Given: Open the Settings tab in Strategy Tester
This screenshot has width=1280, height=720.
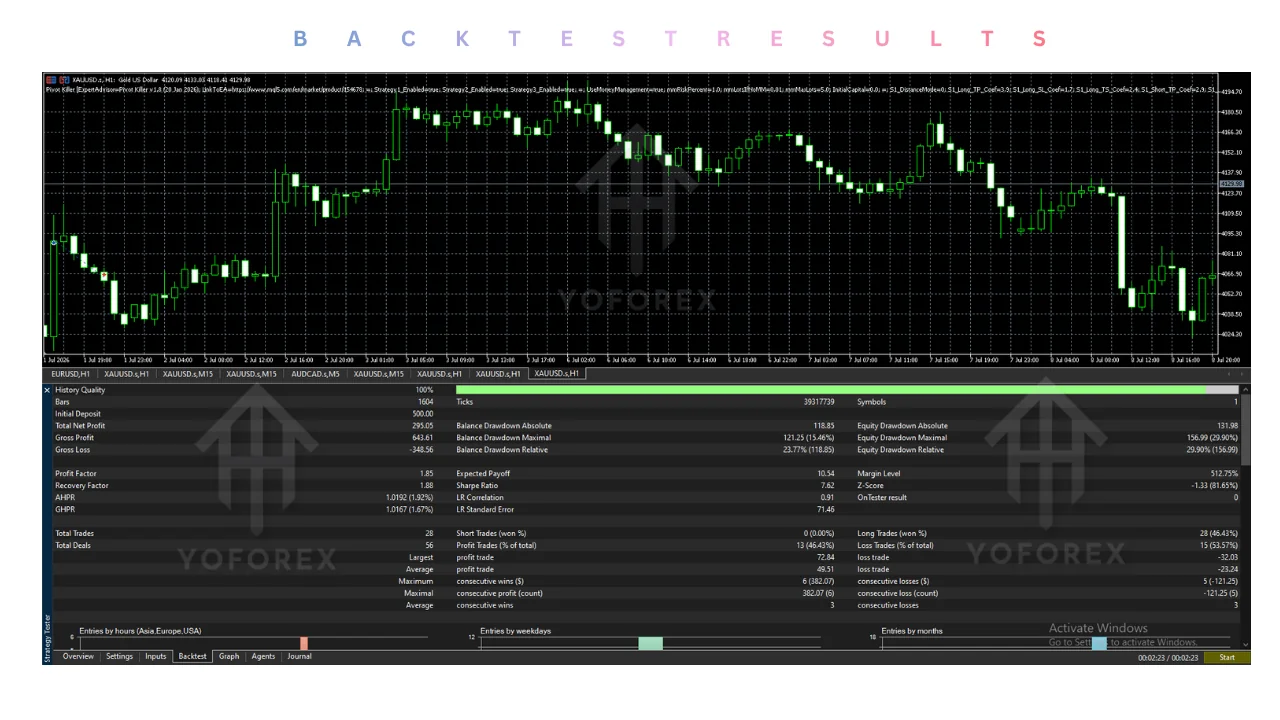Looking at the screenshot, I should (x=120, y=657).
